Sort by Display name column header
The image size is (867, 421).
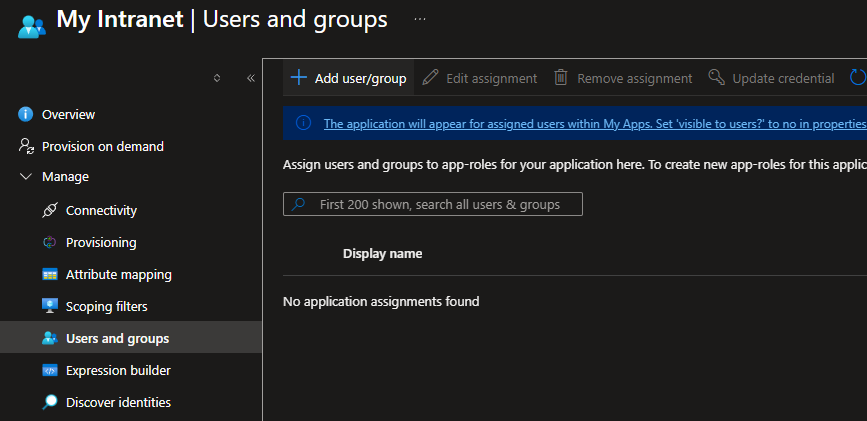[383, 254]
